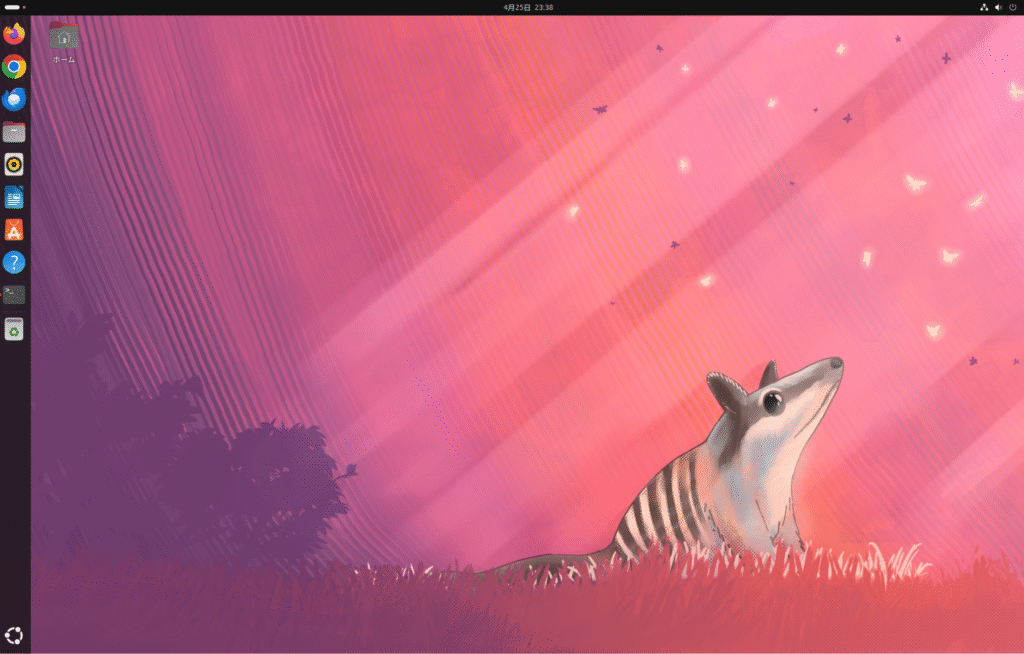Viewport: 1024px width, 654px height.
Task: Show all applications via Ubuntu logo
Action: tap(14, 635)
